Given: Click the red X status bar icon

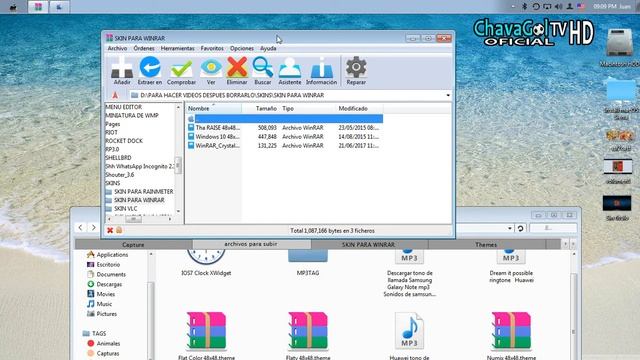Looking at the screenshot, I should pyautogui.click(x=110, y=231).
